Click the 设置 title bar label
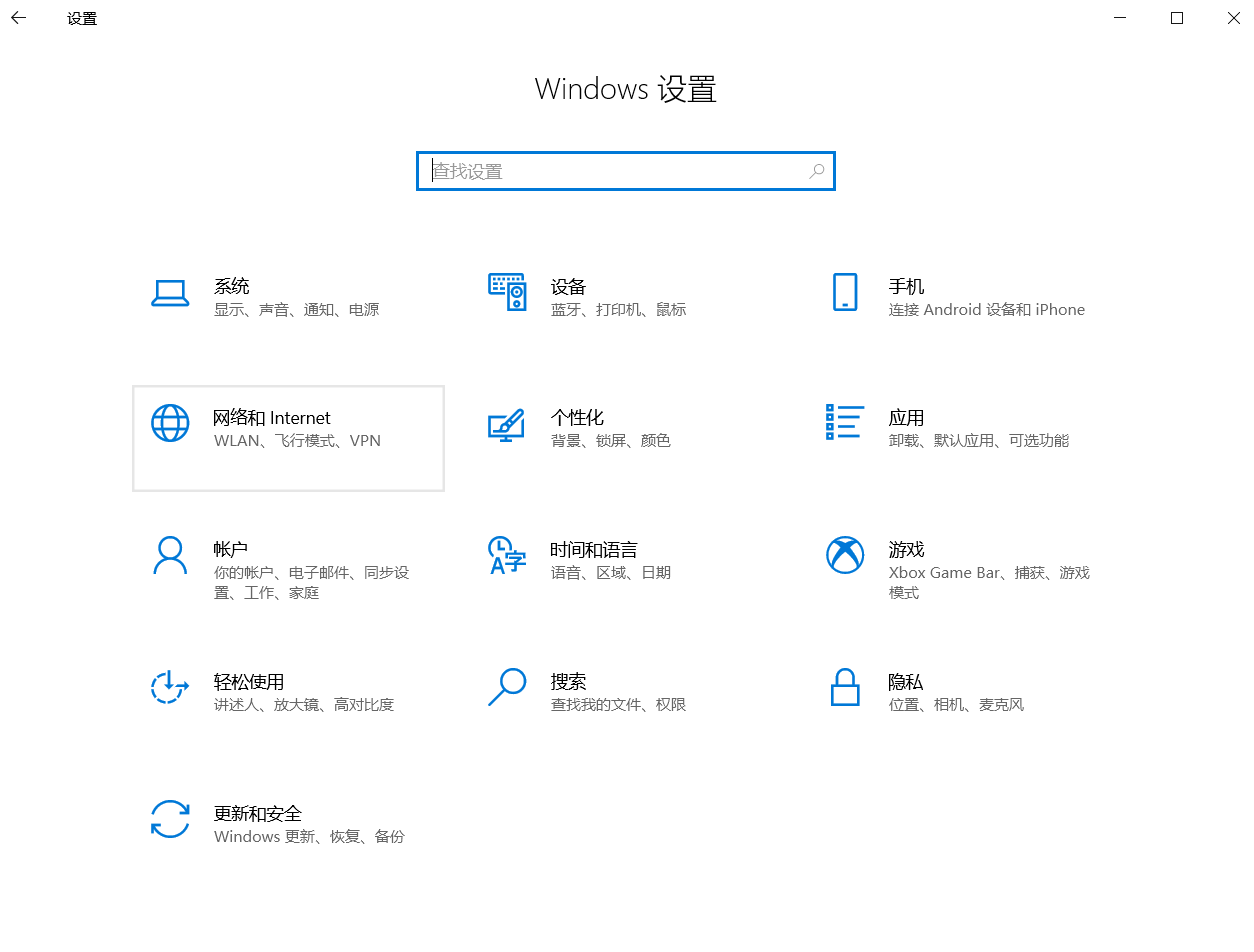Screen dimensions: 1254x952 coord(81,18)
